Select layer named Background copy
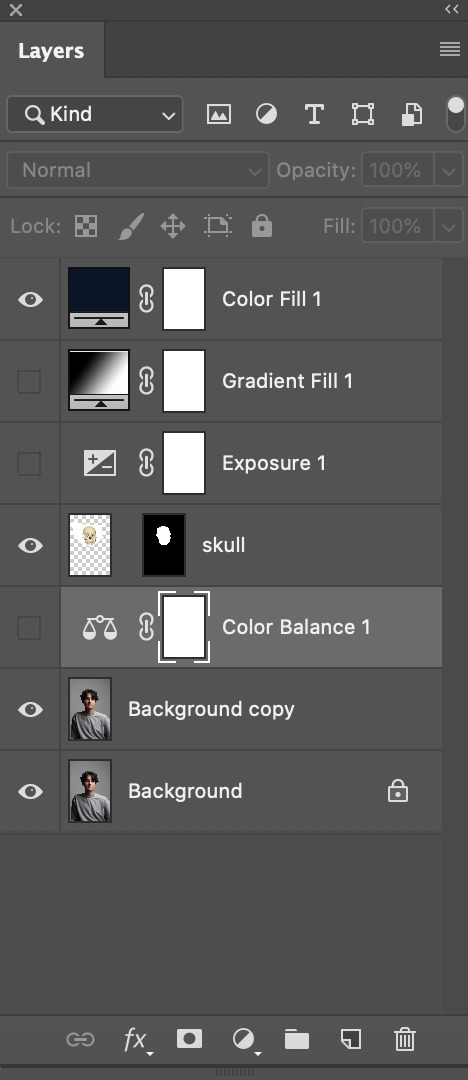 tap(211, 709)
